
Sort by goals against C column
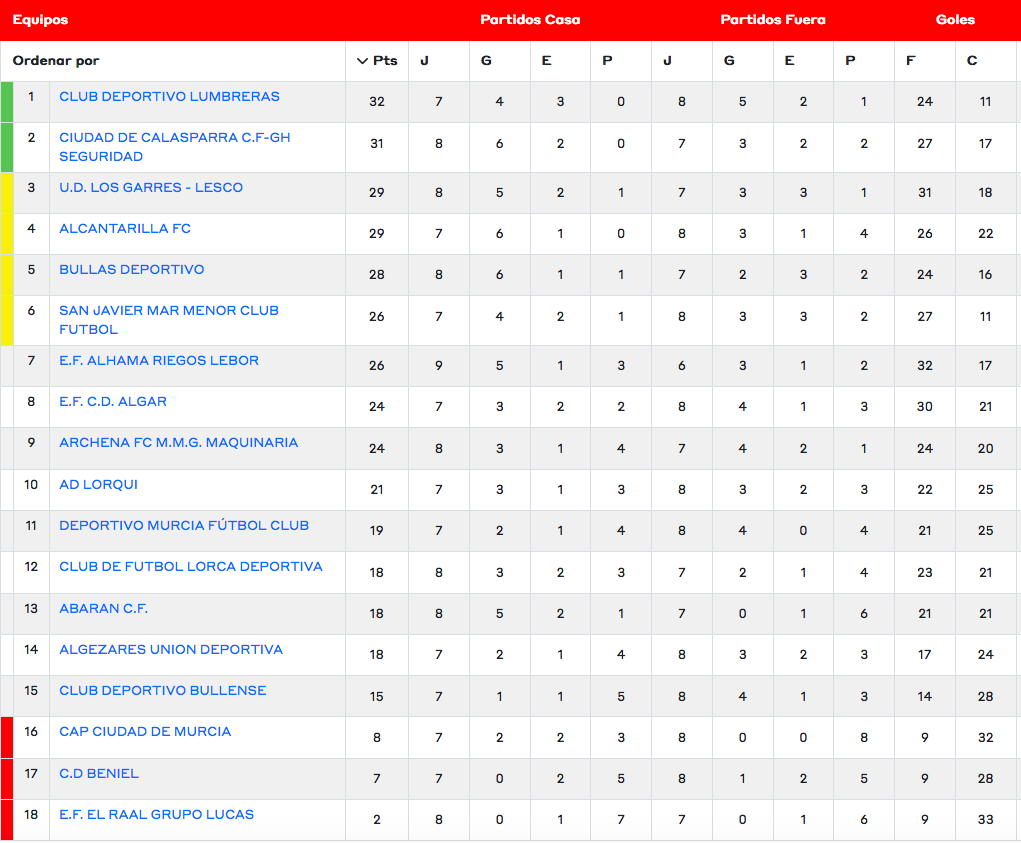click(972, 61)
